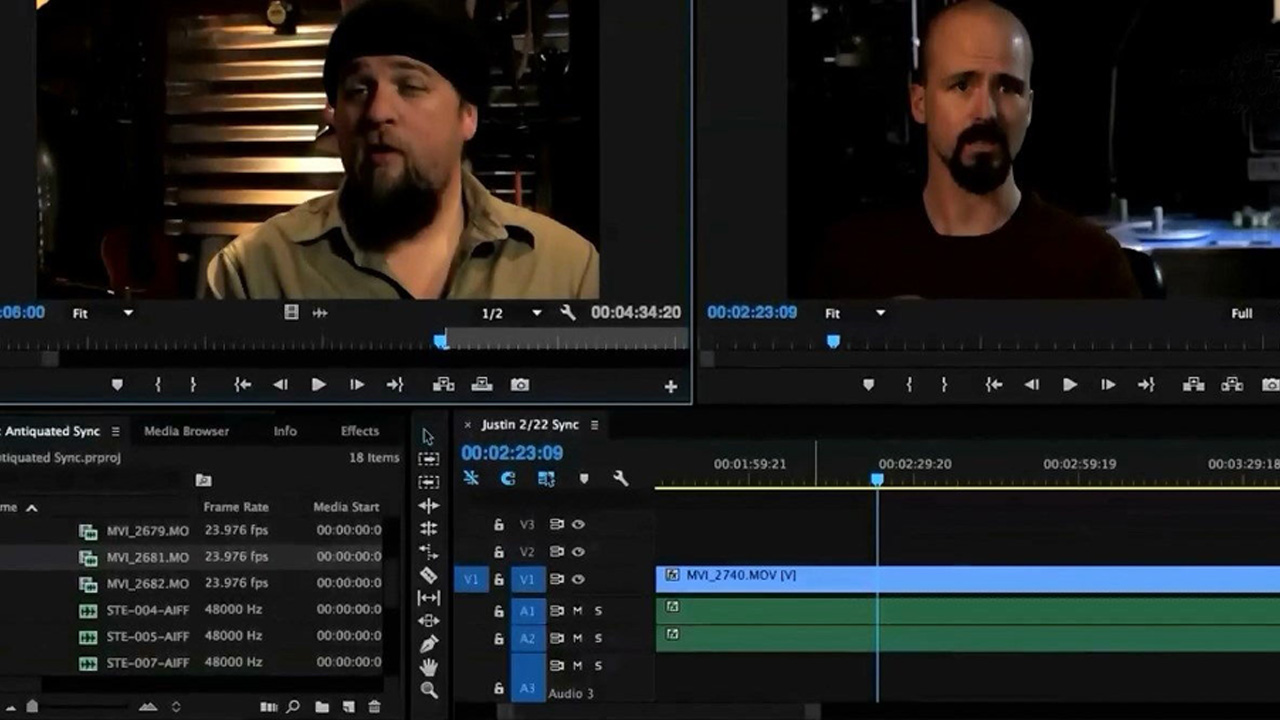Select the Rate Stretch tool
The image size is (1280, 720).
click(x=429, y=551)
